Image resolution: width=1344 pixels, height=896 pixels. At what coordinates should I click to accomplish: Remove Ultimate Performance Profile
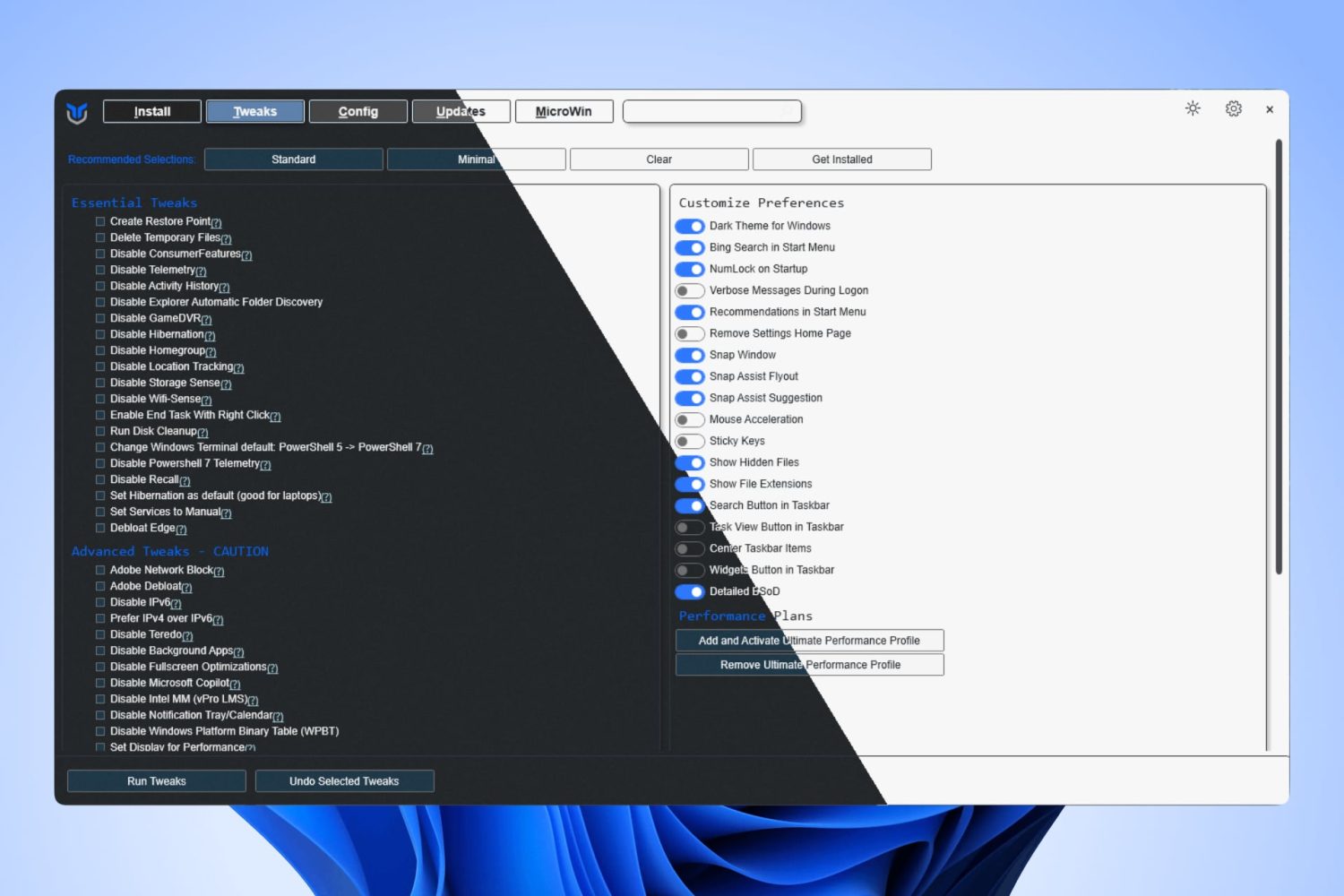click(810, 665)
